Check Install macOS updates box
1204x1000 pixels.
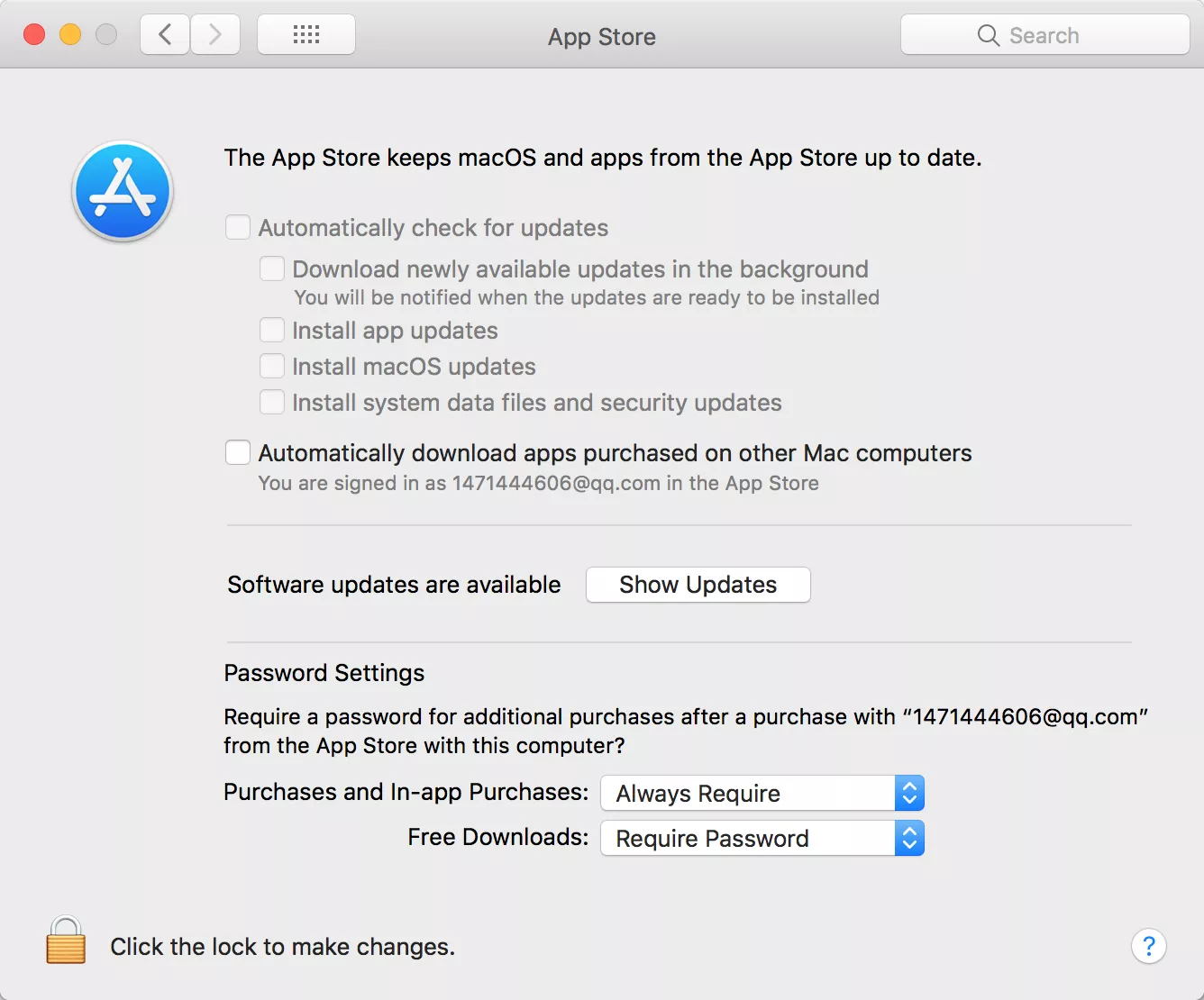point(272,366)
